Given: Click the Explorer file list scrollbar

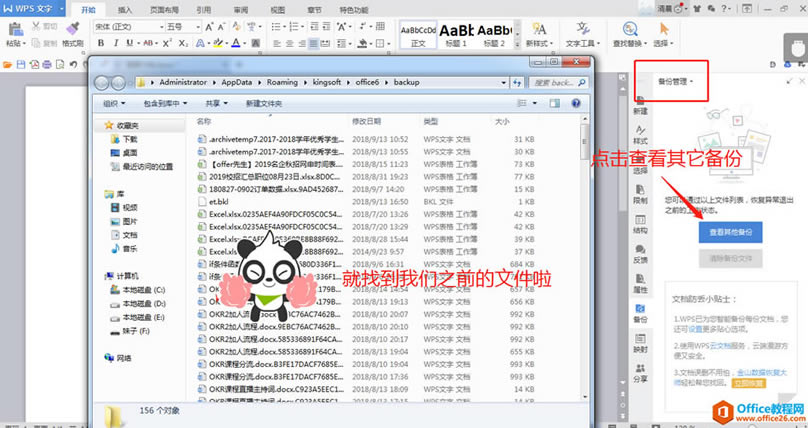Looking at the screenshot, I should coord(584,142).
